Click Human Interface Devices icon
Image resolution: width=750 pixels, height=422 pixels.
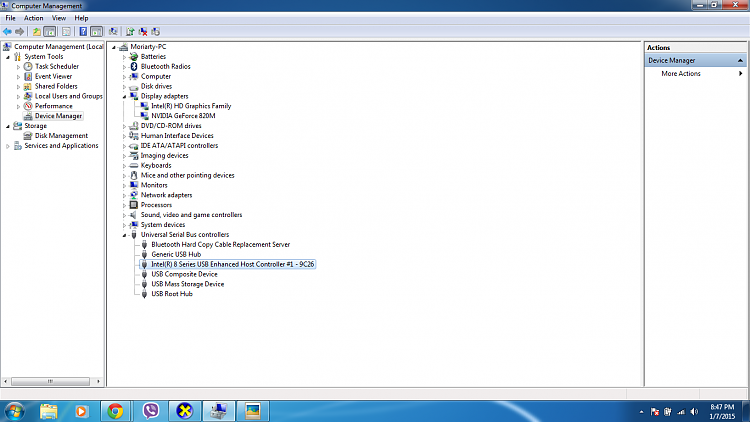click(x=134, y=136)
